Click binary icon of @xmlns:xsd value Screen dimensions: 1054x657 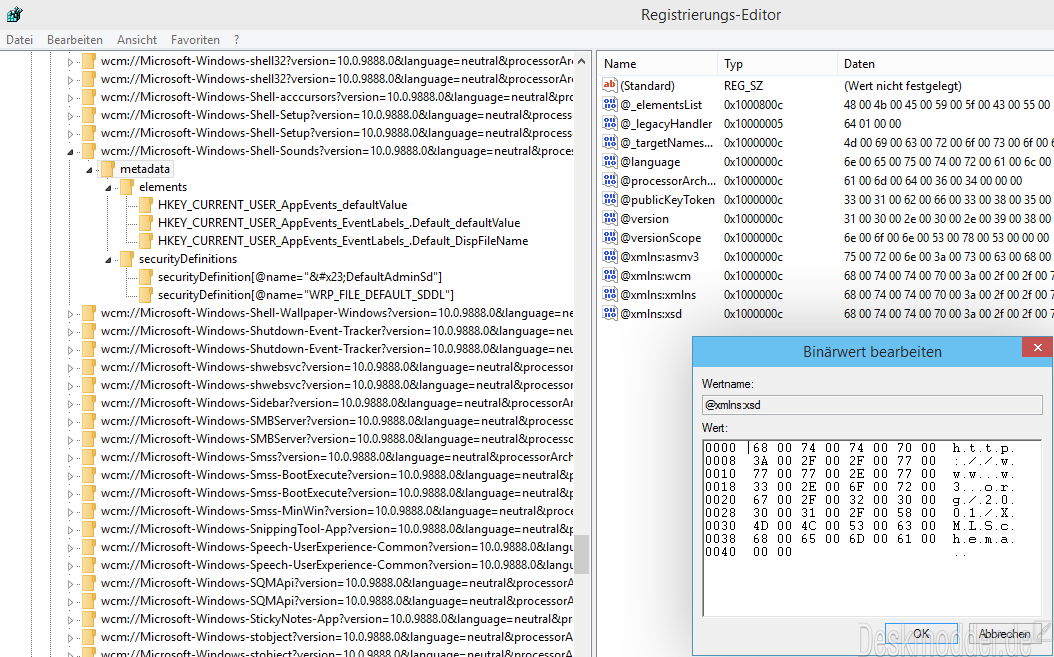(610, 313)
